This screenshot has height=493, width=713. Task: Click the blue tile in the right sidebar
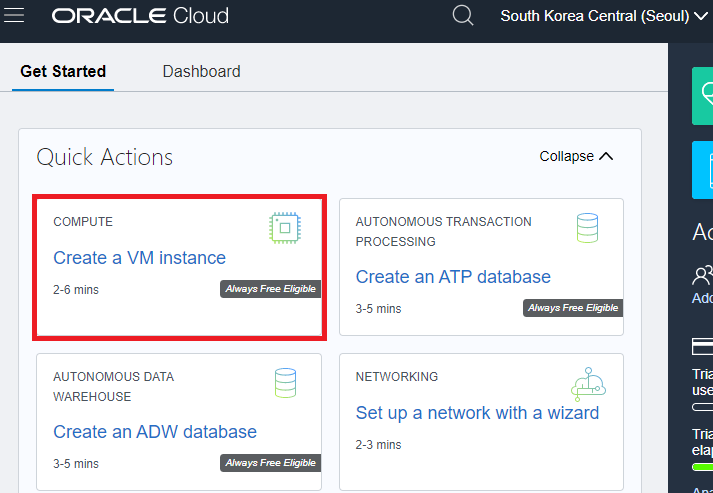[x=703, y=170]
